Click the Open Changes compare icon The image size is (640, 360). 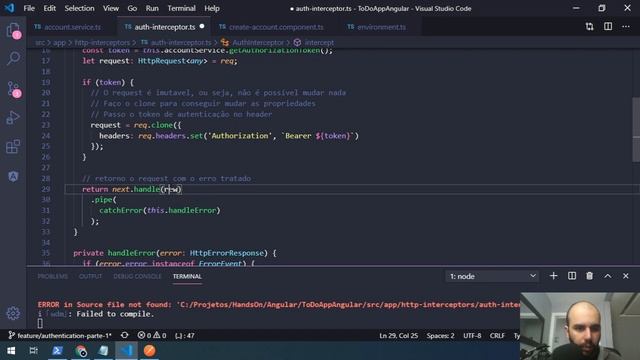coord(589,27)
